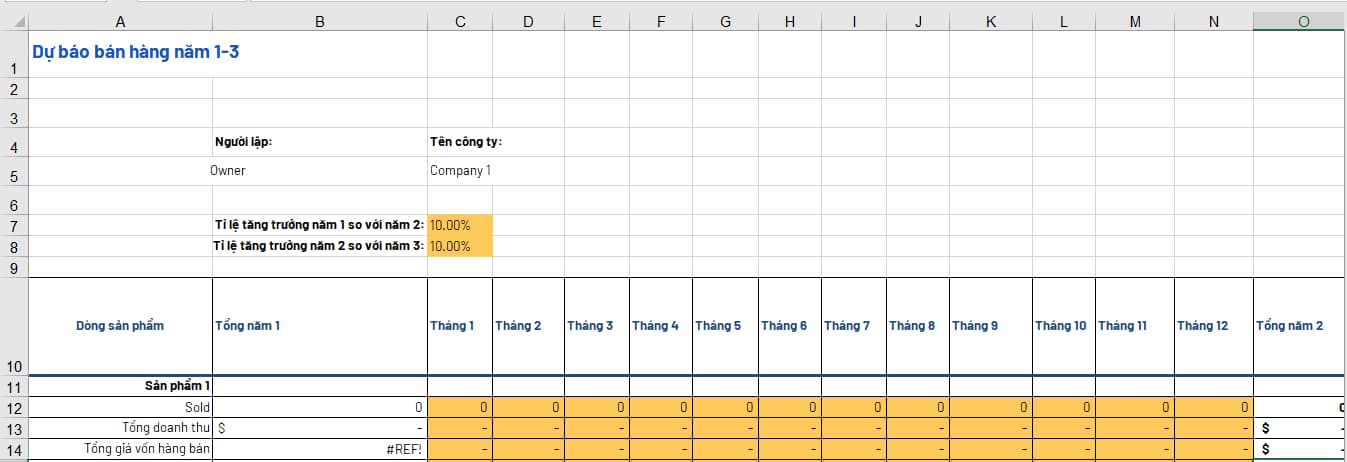1347x462 pixels.
Task: Select the 'Owner' cell
Action: click(x=228, y=171)
